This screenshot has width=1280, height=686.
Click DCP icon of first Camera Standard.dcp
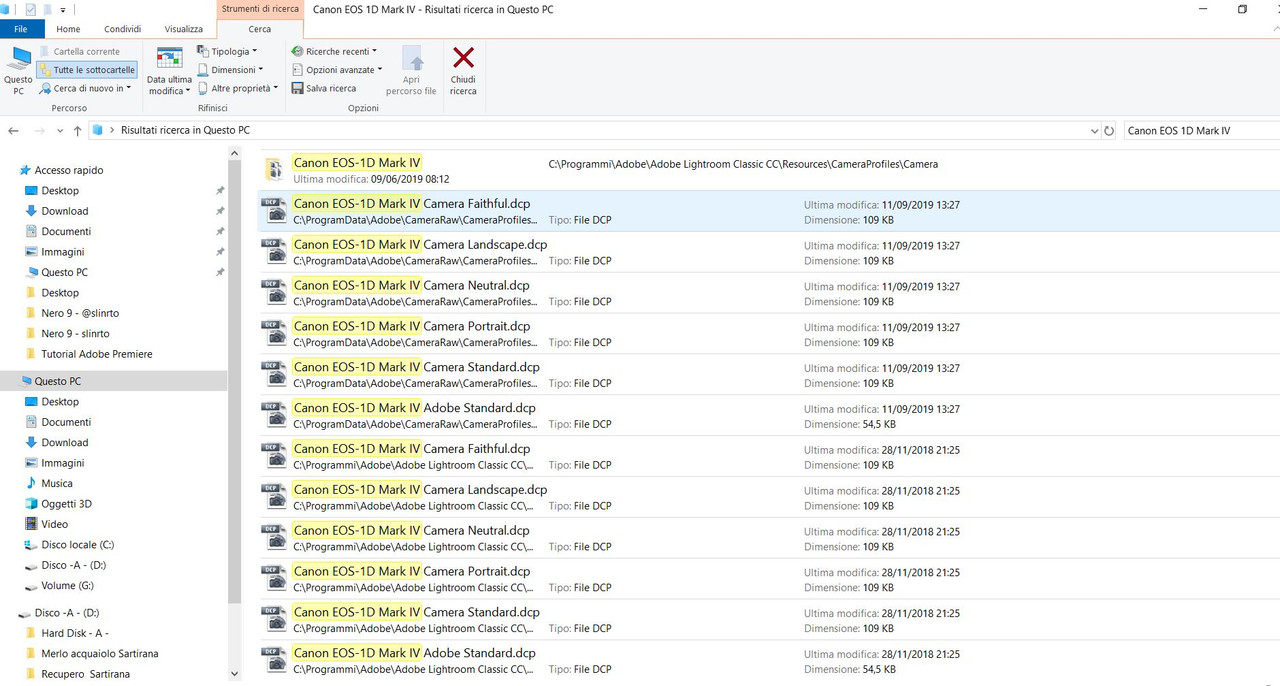point(273,374)
